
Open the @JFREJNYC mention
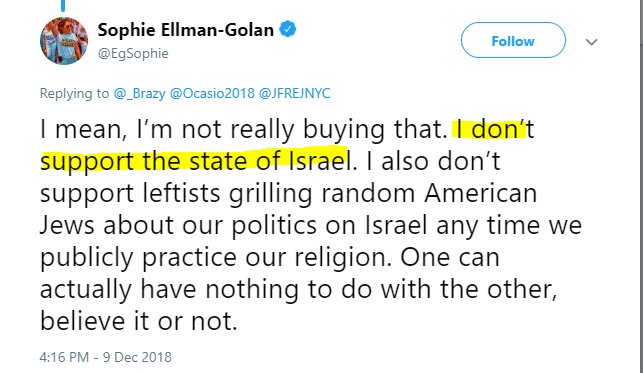(x=294, y=93)
